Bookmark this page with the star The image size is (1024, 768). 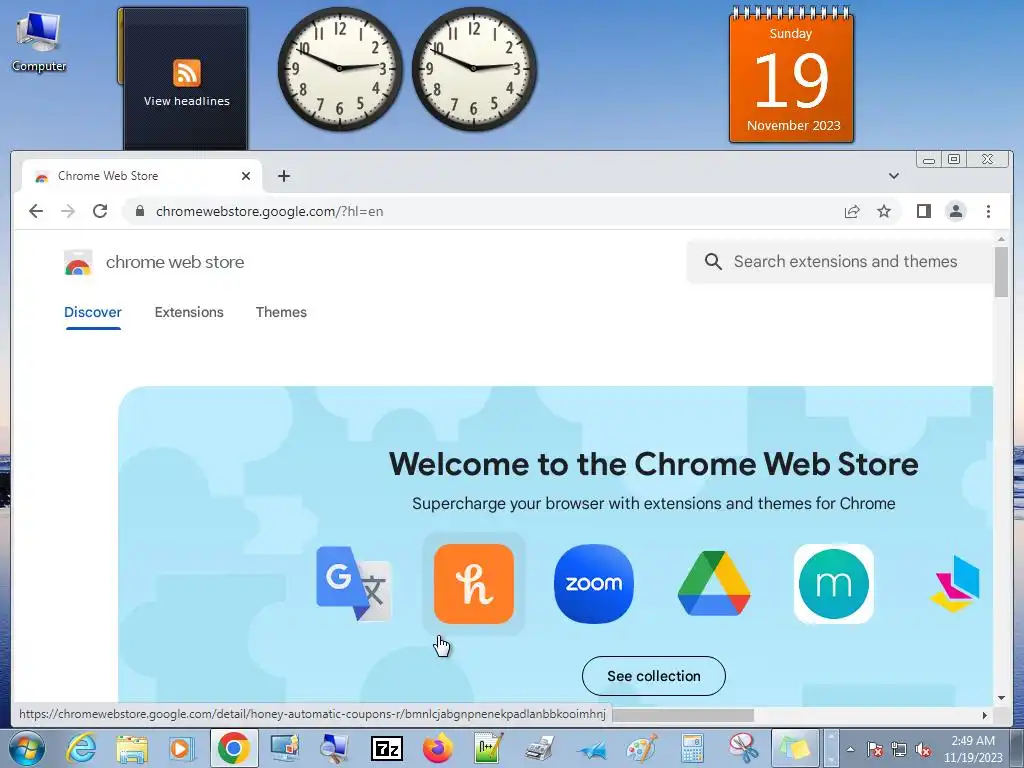884,212
